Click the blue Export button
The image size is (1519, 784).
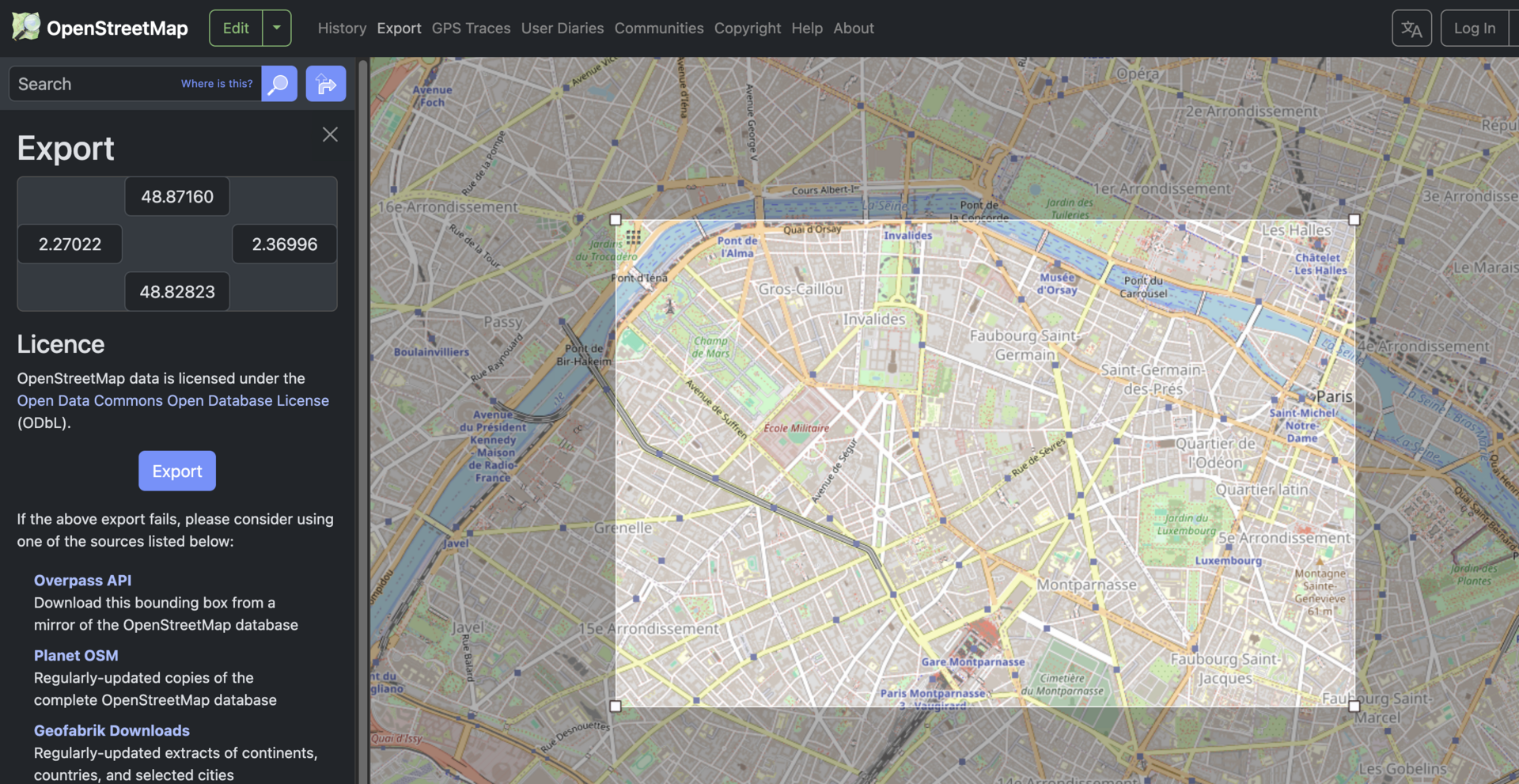(x=177, y=471)
